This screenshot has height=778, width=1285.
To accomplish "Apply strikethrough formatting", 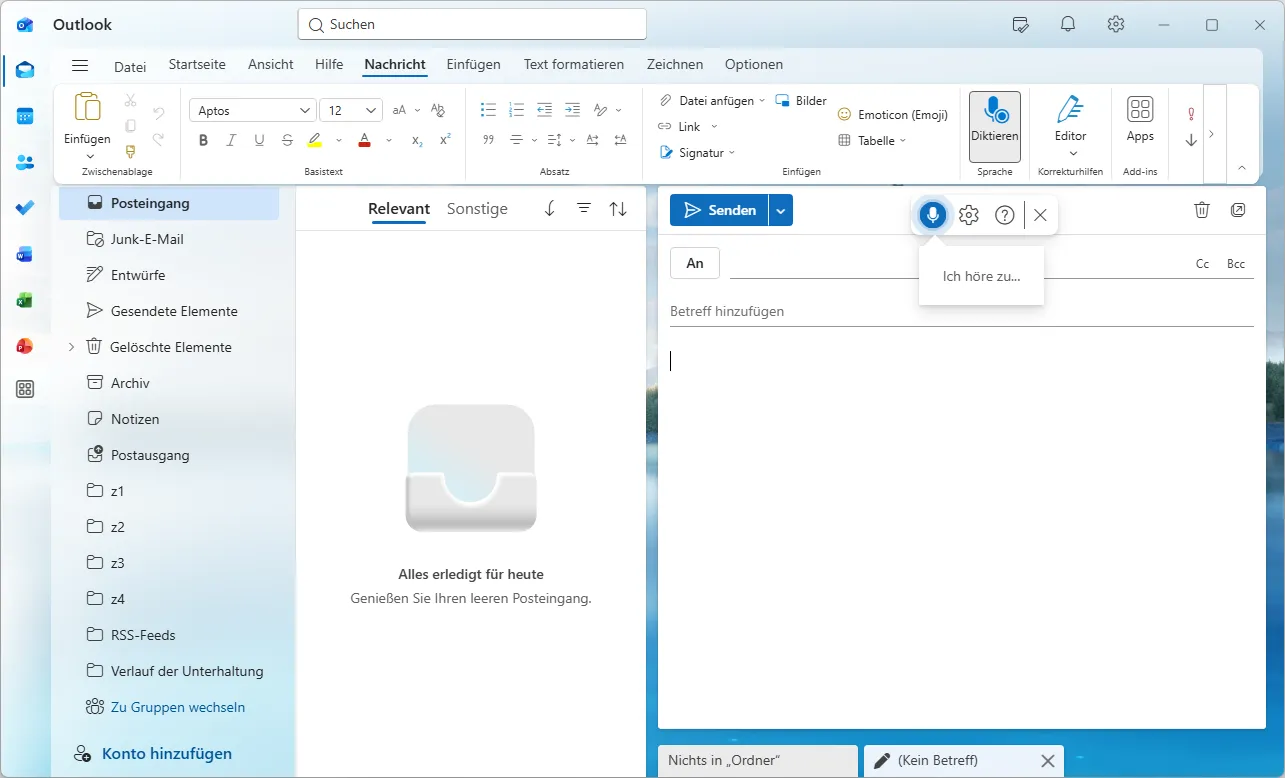I will click(288, 140).
